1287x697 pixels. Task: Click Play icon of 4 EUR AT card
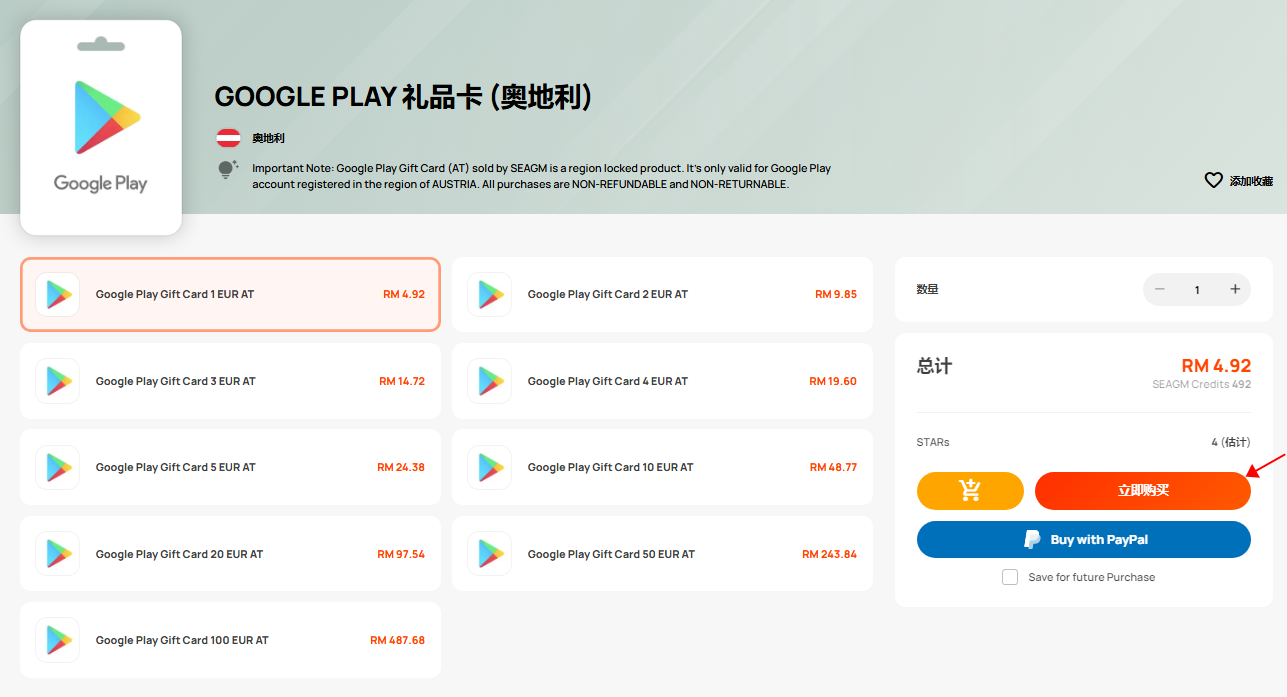click(x=490, y=381)
